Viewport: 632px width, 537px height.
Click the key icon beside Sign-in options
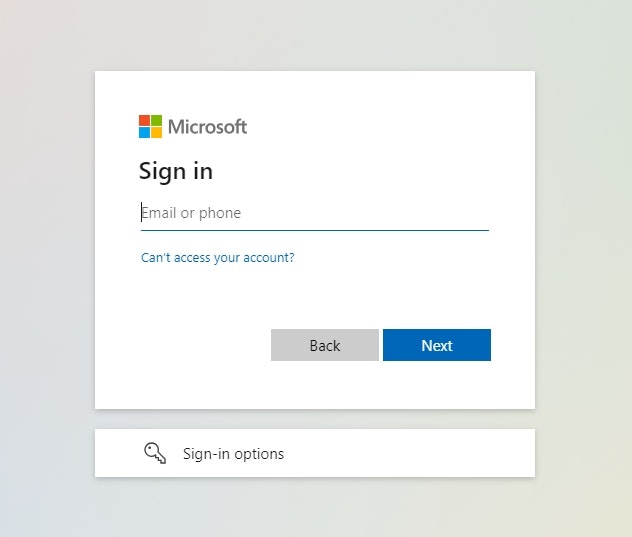(x=155, y=453)
